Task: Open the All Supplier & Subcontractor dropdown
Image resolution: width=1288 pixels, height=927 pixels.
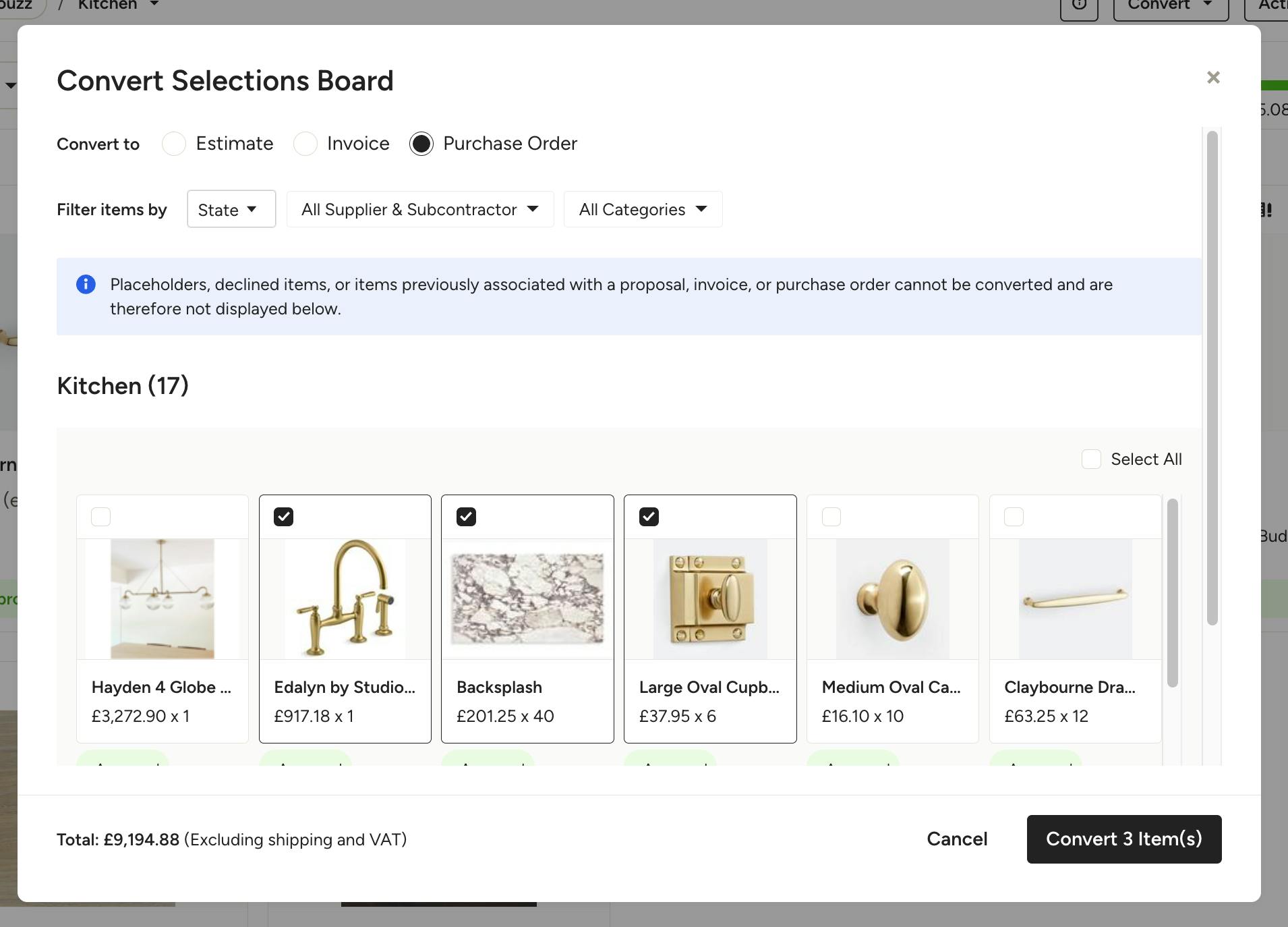Action: pos(420,209)
